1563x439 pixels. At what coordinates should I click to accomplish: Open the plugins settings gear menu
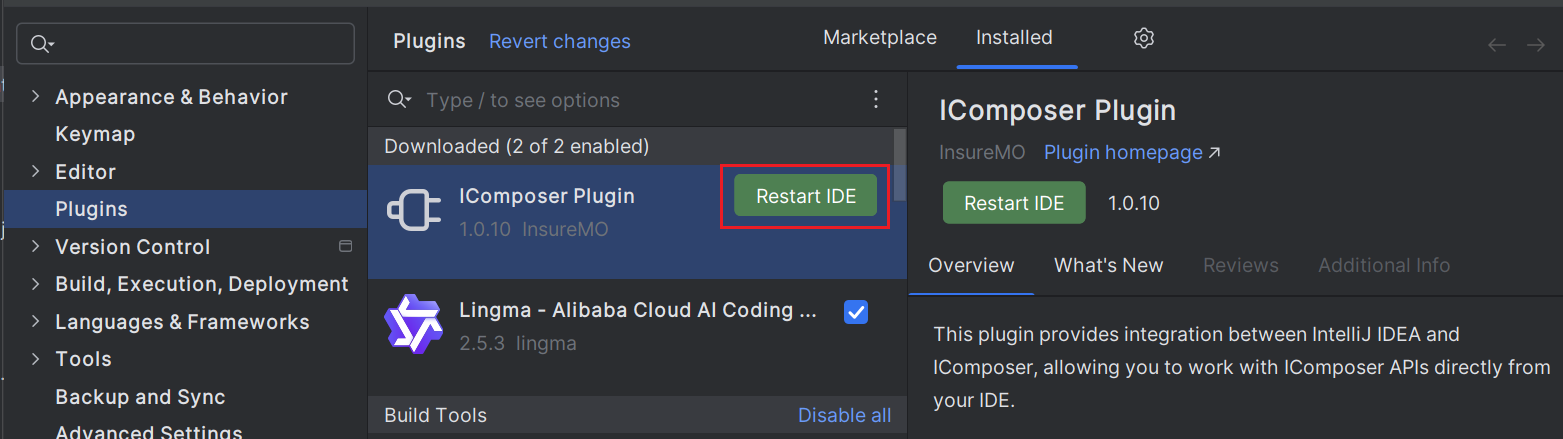1144,38
